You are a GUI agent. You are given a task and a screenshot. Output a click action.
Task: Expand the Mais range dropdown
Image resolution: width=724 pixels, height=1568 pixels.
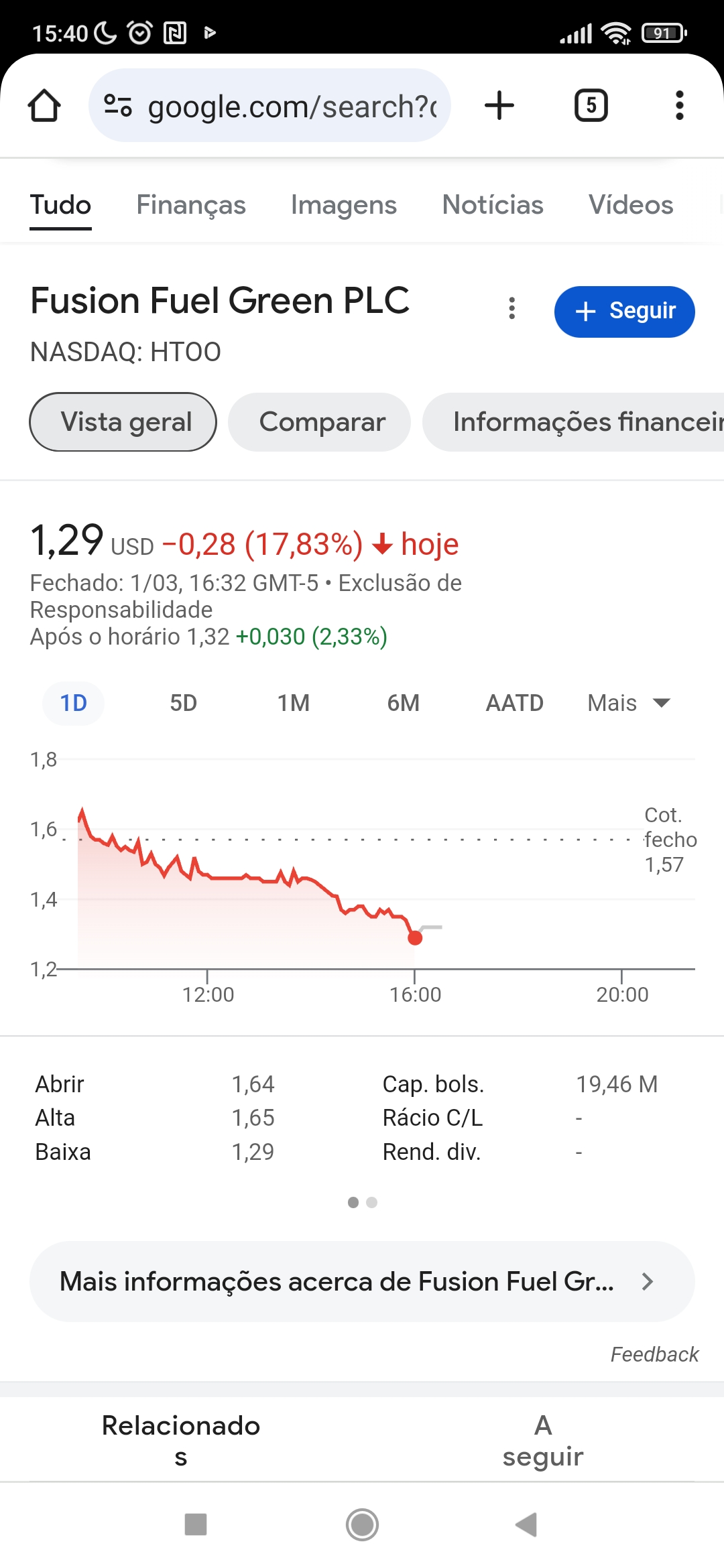[x=628, y=703]
